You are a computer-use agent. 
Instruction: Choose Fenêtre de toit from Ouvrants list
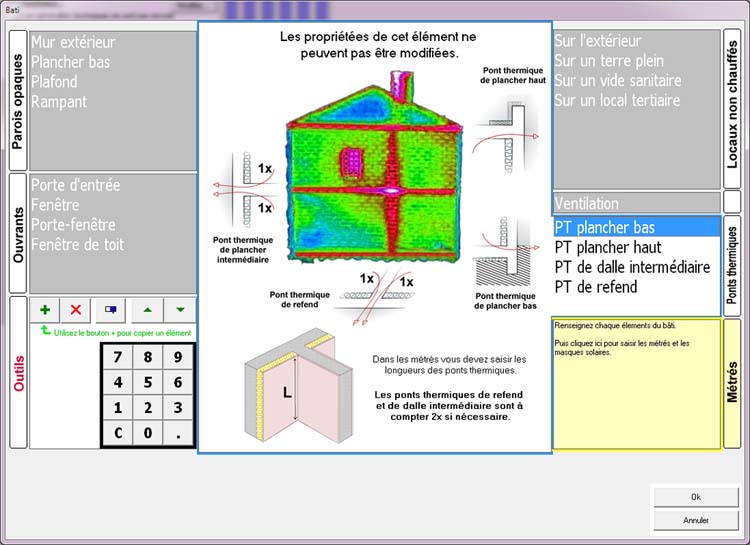tap(77, 245)
